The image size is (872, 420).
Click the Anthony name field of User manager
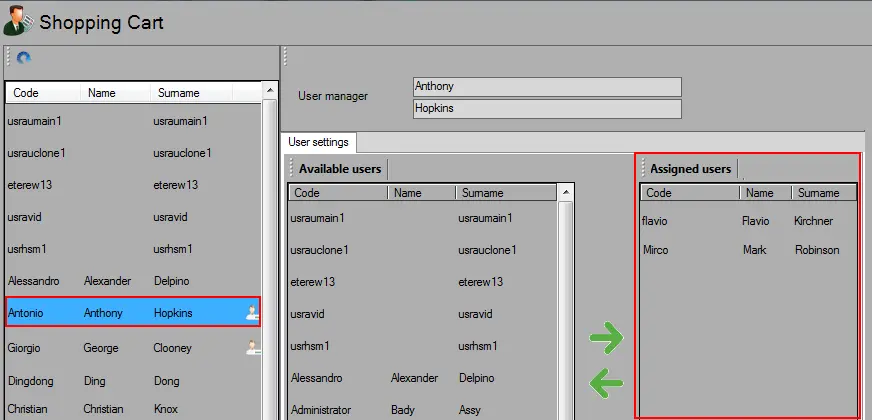546,87
